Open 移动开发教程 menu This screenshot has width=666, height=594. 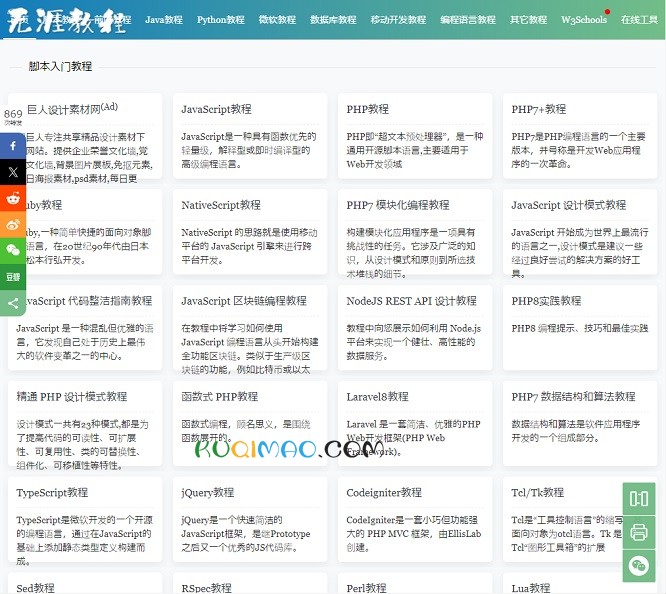[x=398, y=20]
